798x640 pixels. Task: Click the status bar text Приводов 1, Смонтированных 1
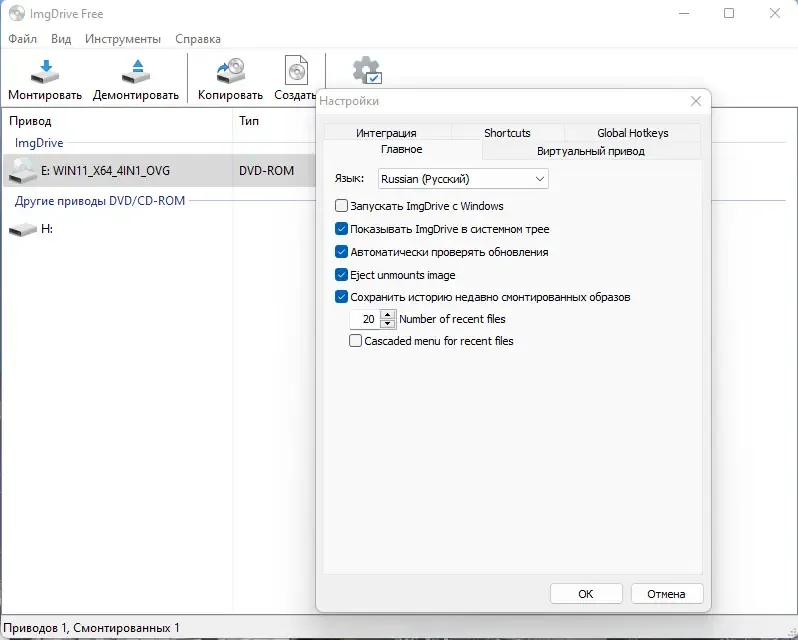92,628
